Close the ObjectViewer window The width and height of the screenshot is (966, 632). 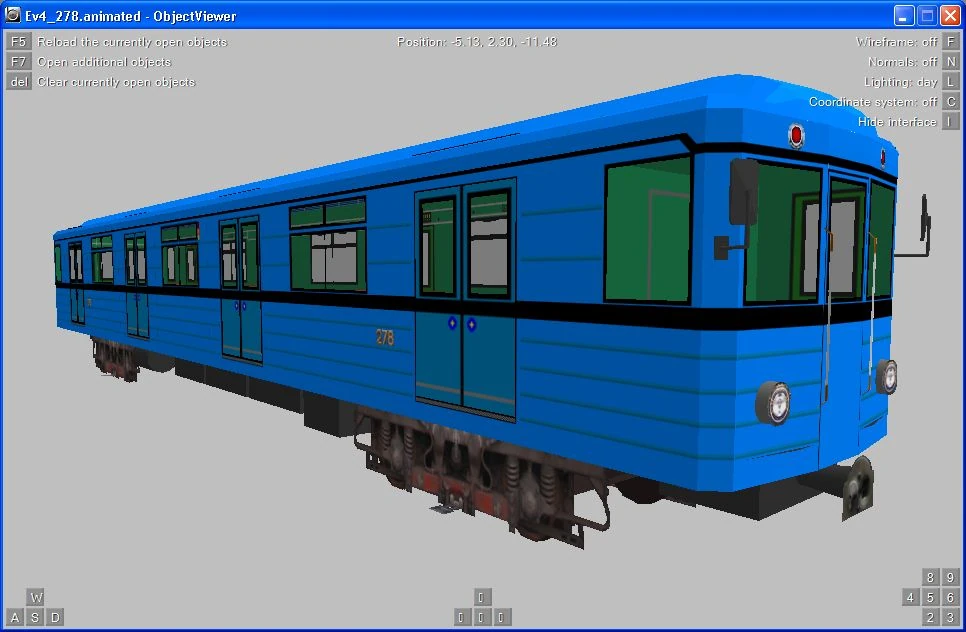(950, 15)
